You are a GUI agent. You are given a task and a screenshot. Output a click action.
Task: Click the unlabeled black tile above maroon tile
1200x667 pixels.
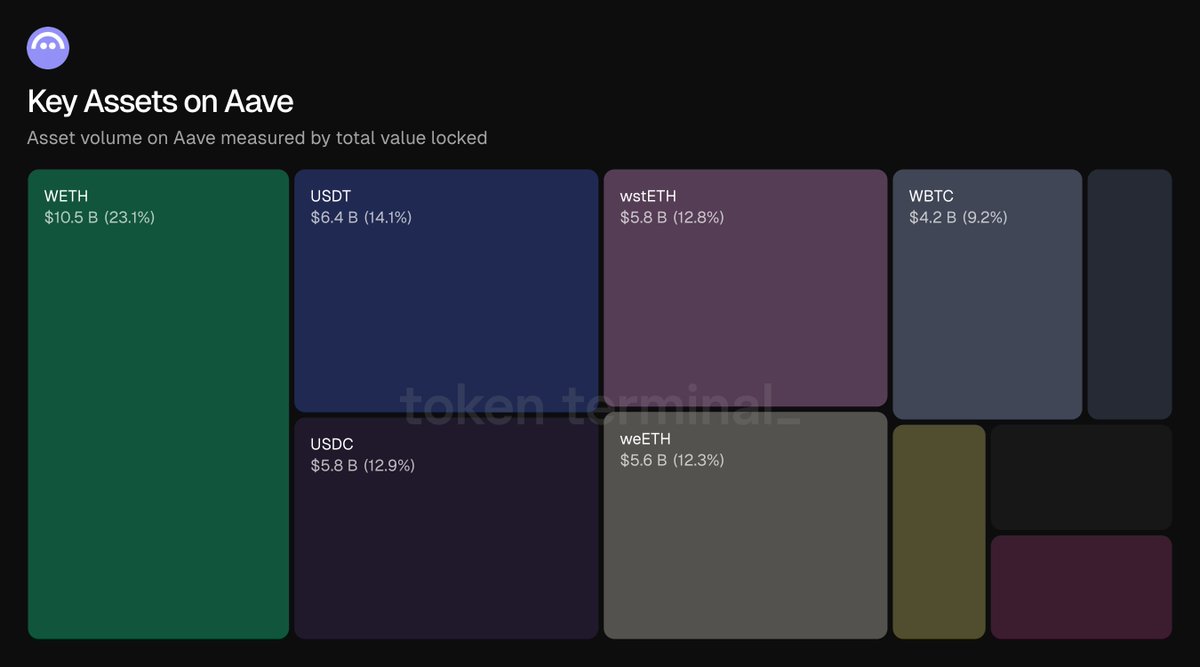coord(1081,477)
